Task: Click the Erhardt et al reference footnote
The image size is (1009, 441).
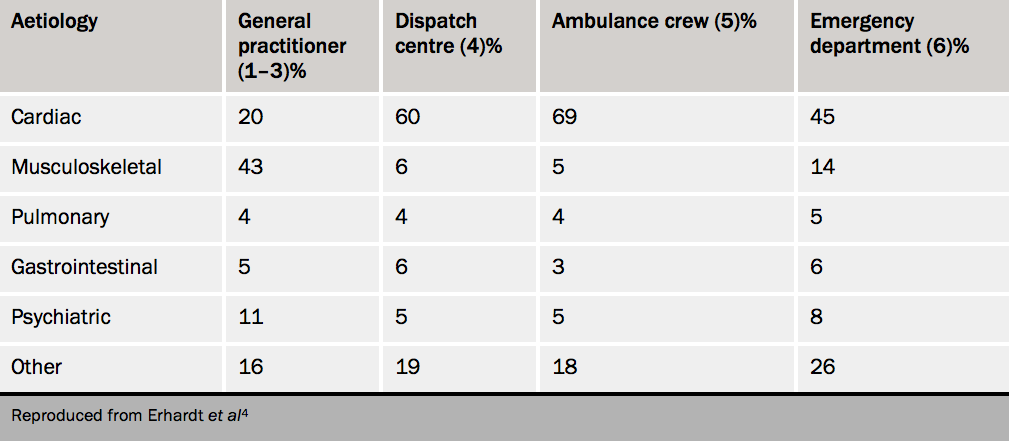Action: point(130,415)
